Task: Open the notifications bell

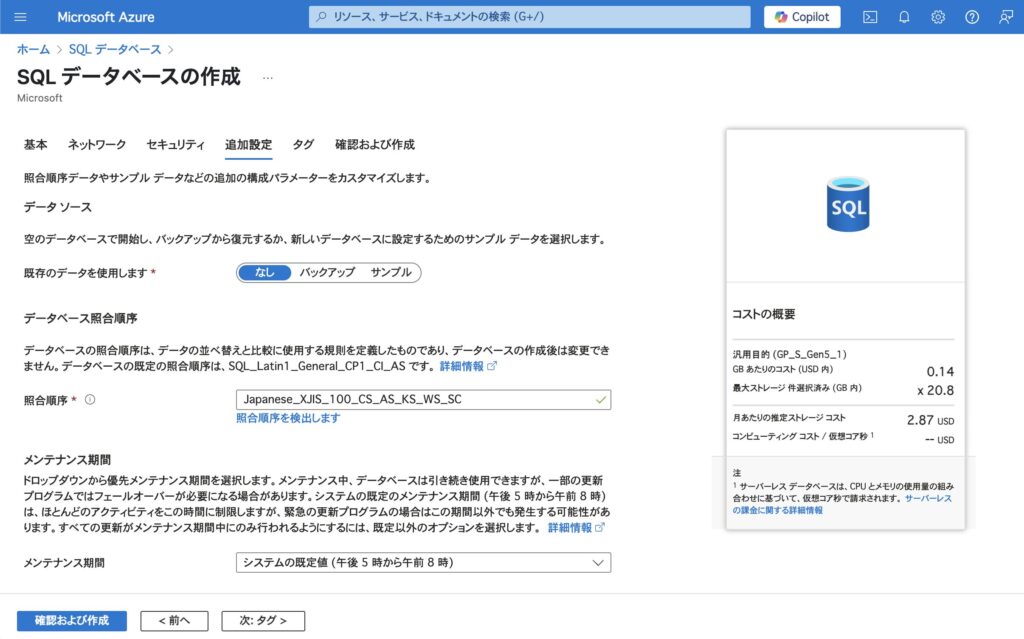Action: point(904,17)
